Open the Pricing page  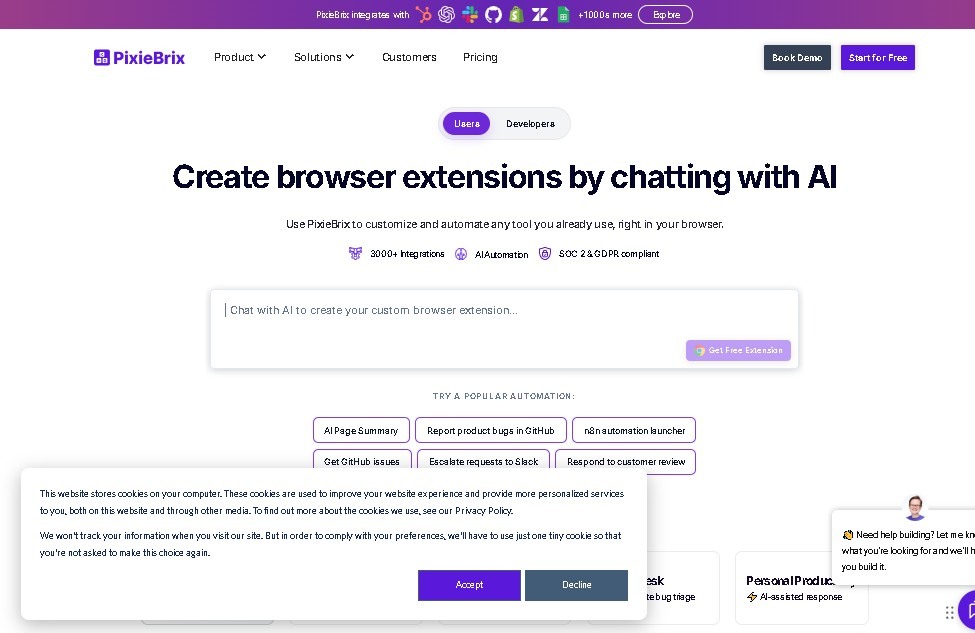(480, 57)
